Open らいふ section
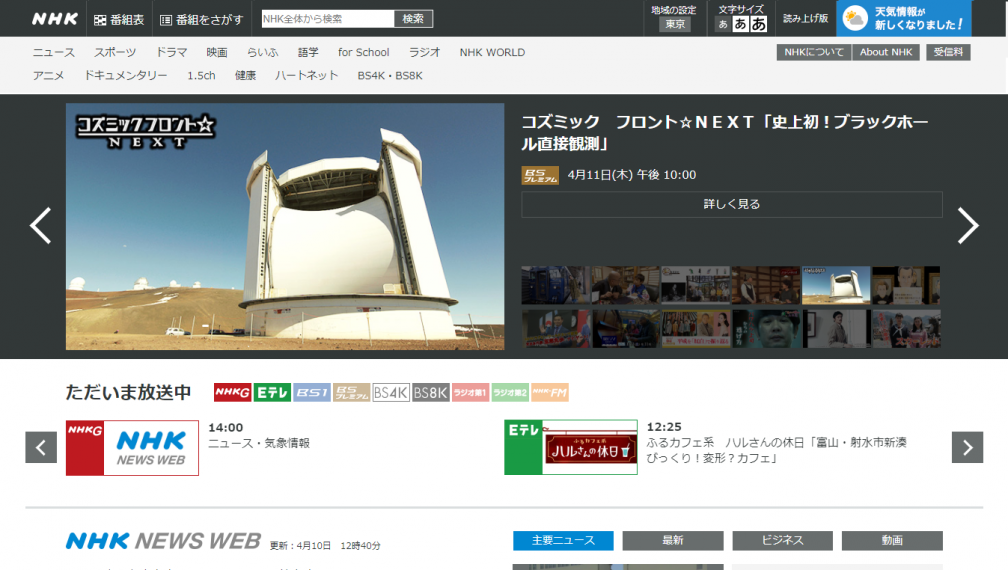 pyautogui.click(x=262, y=53)
